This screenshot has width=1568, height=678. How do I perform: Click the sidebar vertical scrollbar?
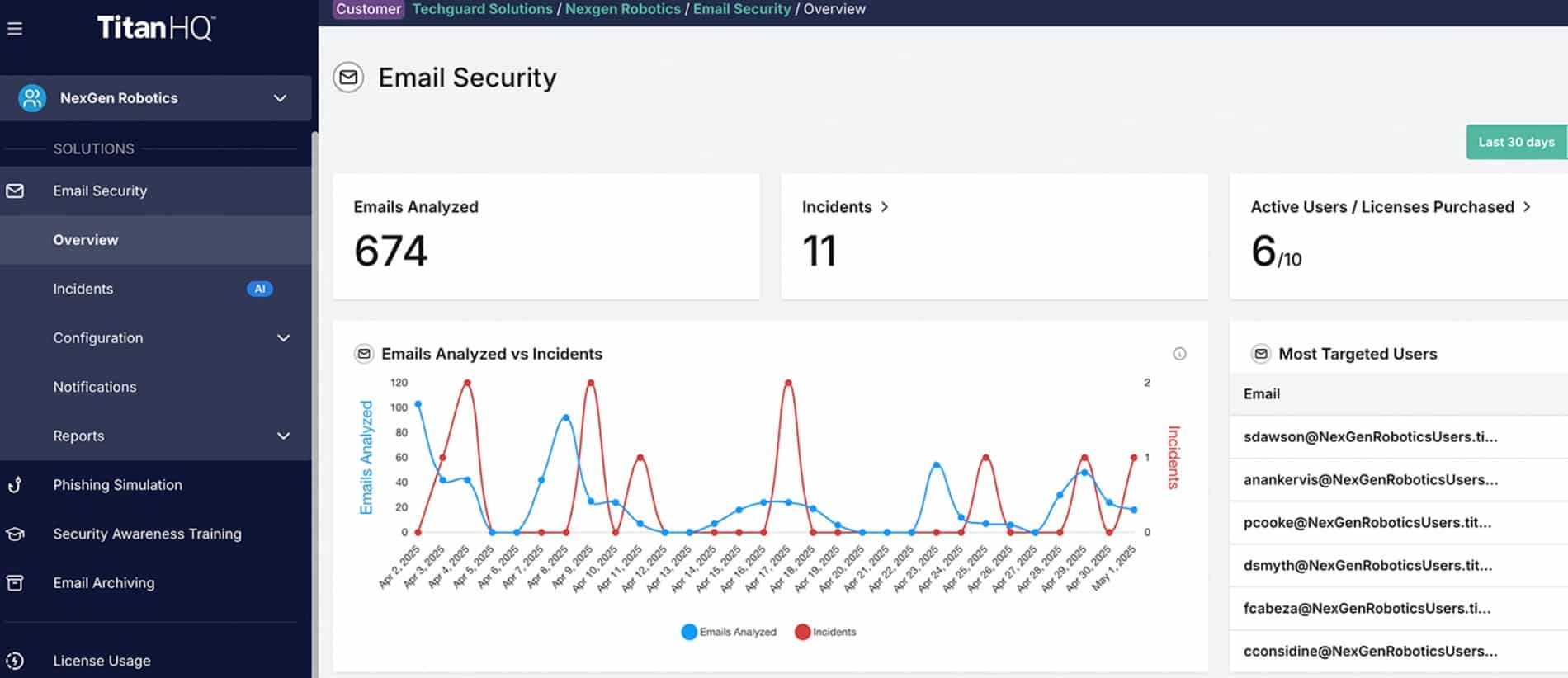tap(314, 404)
